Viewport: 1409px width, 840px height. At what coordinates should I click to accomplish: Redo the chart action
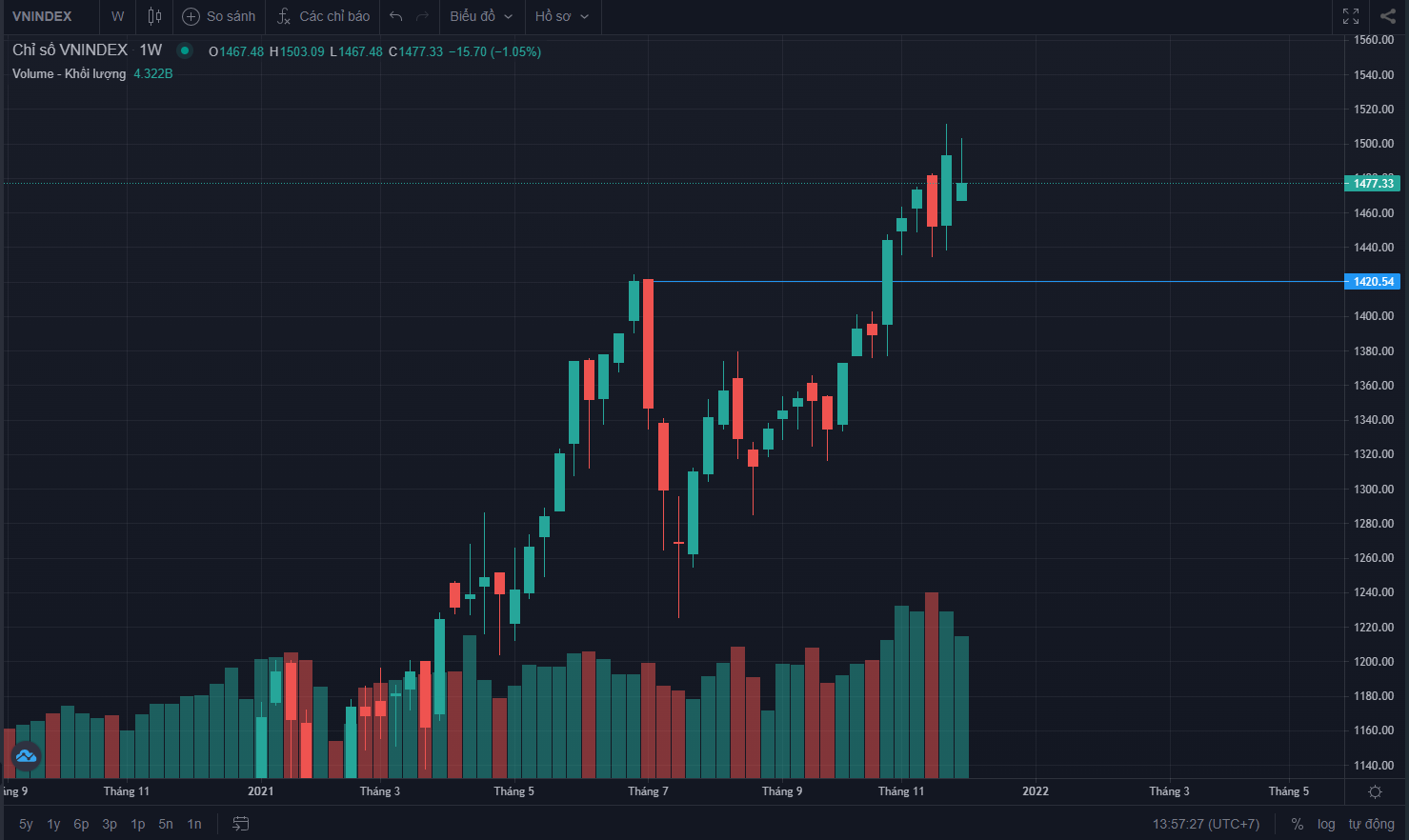coord(423,16)
